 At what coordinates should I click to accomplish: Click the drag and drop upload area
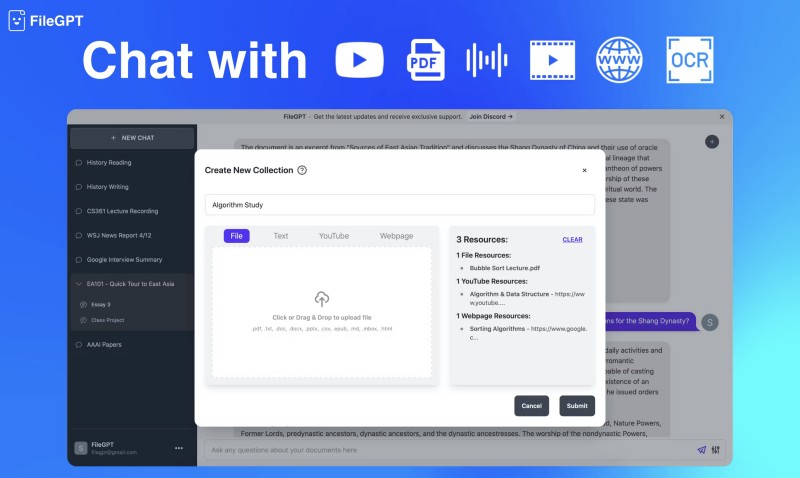click(x=321, y=312)
